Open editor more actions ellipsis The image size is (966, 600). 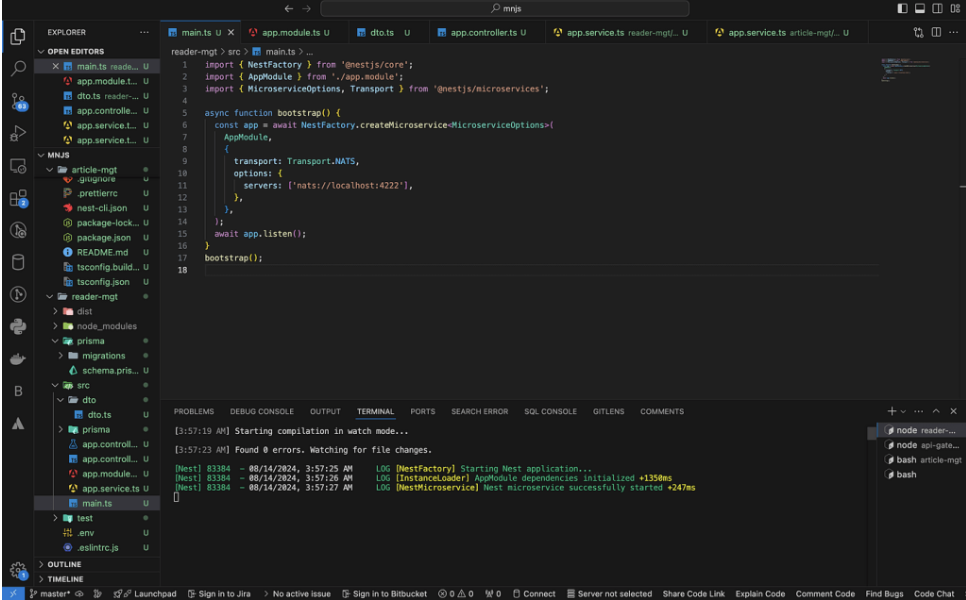(x=953, y=32)
